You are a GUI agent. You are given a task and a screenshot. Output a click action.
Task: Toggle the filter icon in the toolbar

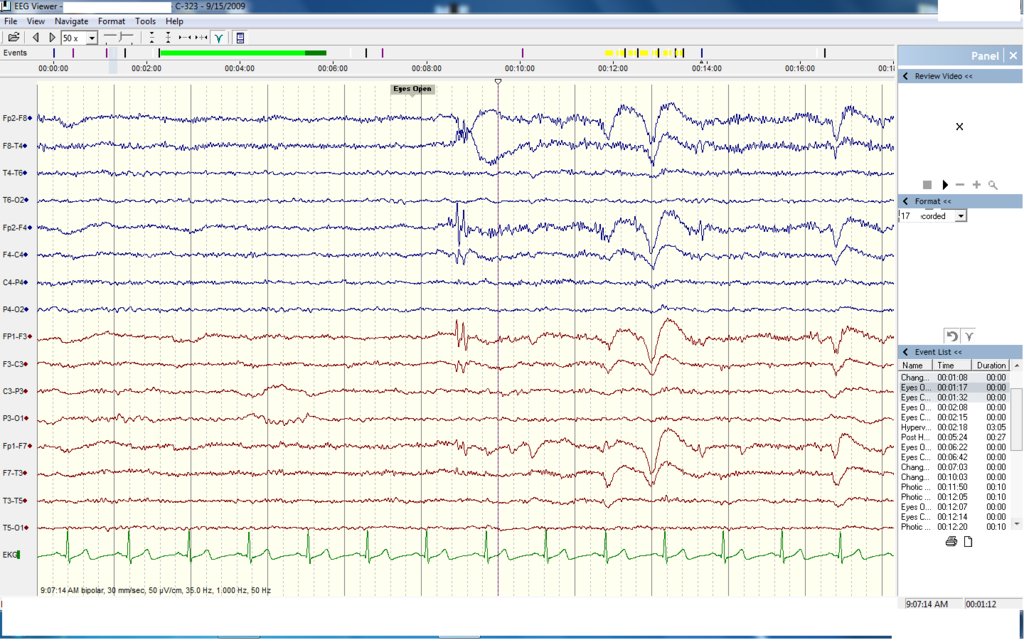point(219,38)
